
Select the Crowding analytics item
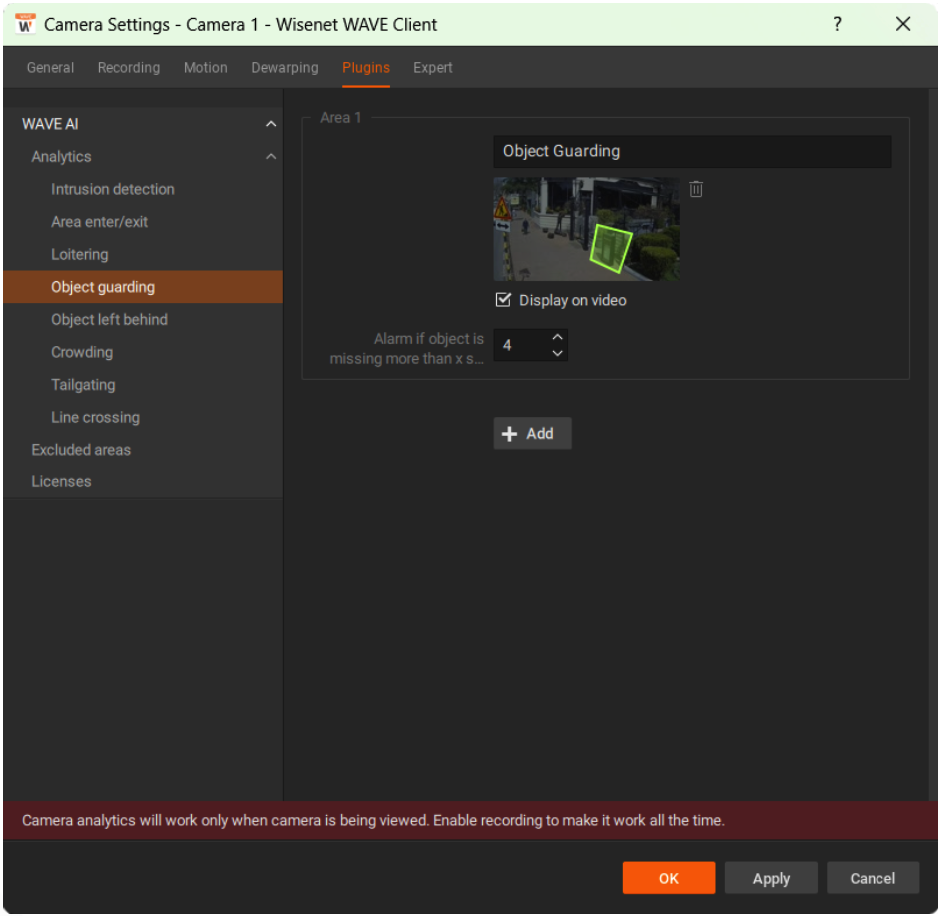82,352
